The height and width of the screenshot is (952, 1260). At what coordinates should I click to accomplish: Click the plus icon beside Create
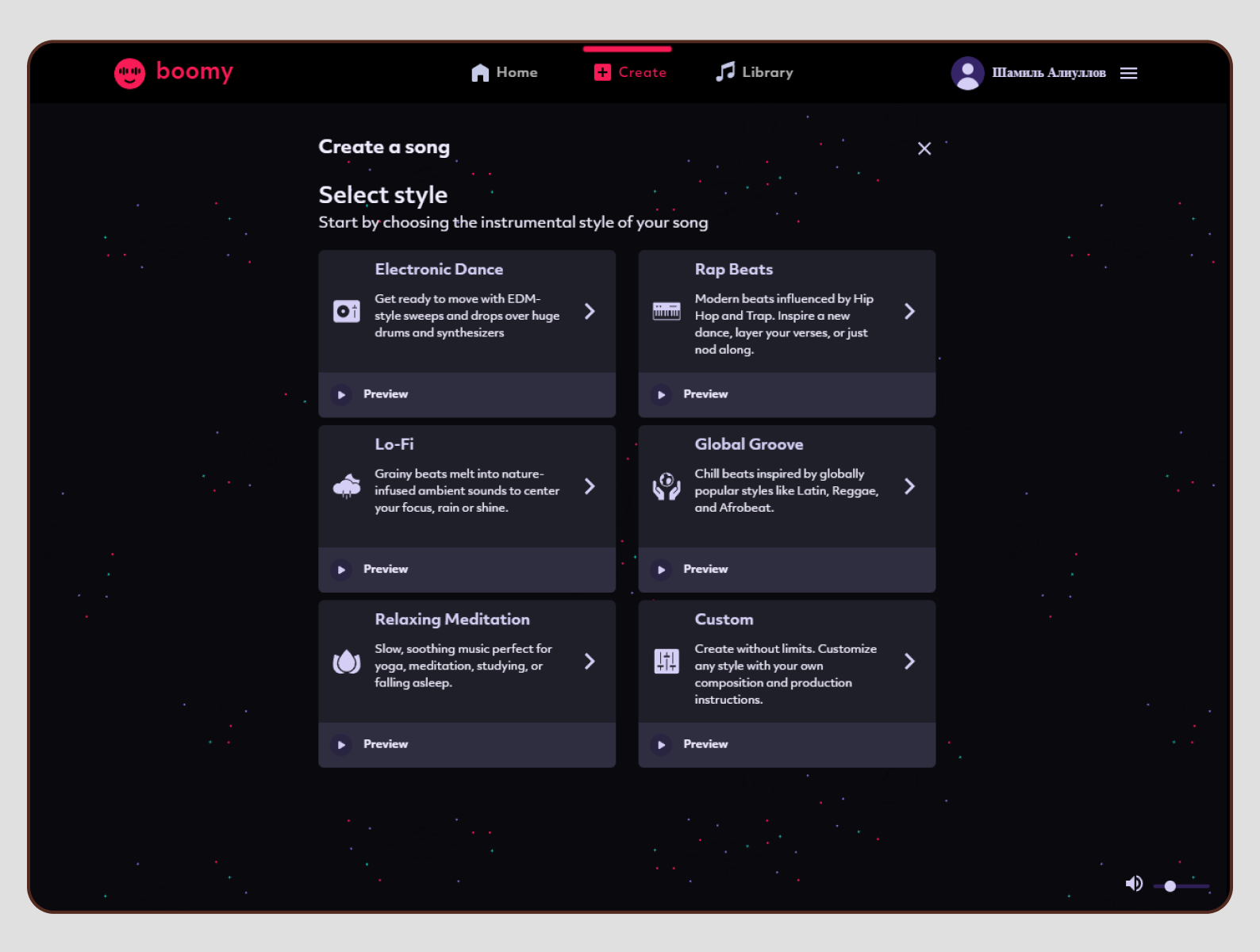(603, 72)
